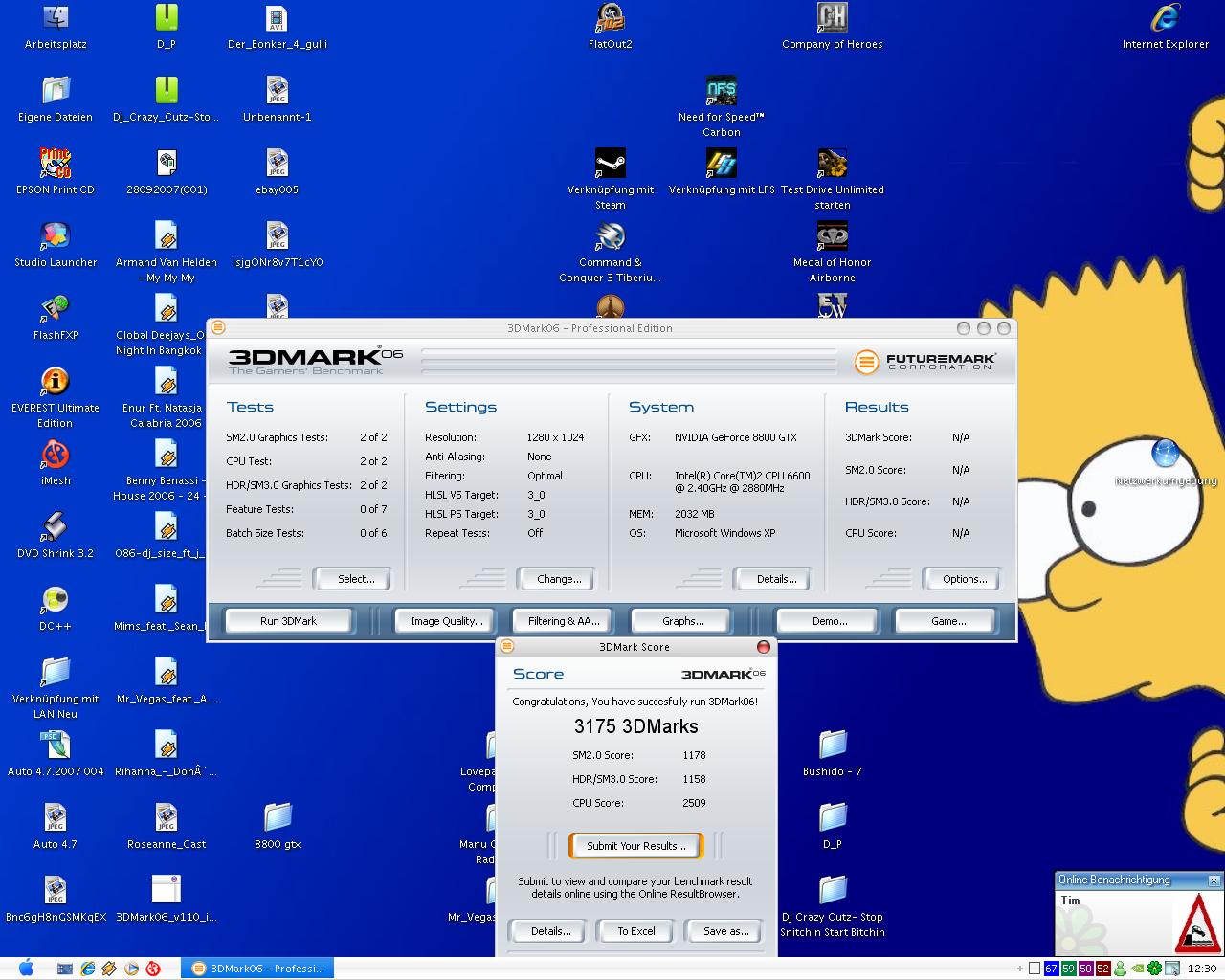
Task: Open the Graphs... button
Action: [x=682, y=621]
